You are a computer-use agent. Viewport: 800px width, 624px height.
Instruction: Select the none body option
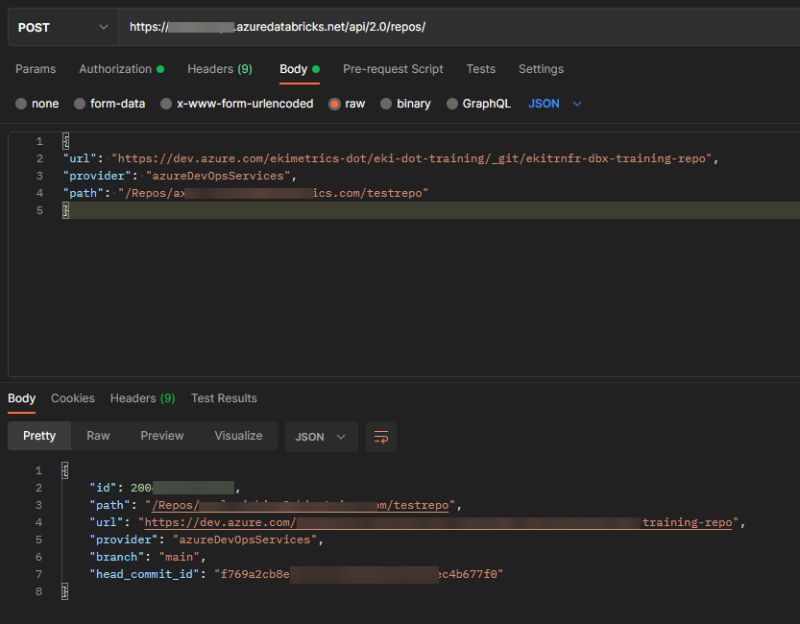pos(38,103)
